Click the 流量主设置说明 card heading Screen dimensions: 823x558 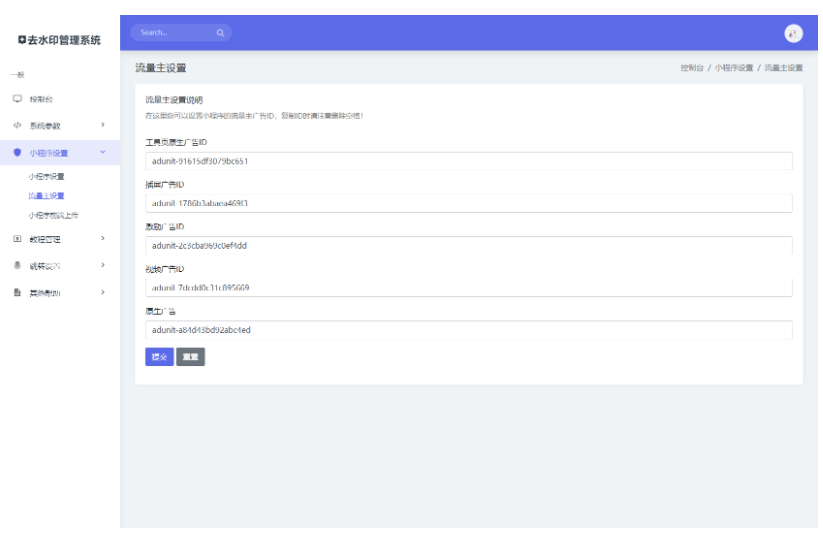tap(174, 100)
